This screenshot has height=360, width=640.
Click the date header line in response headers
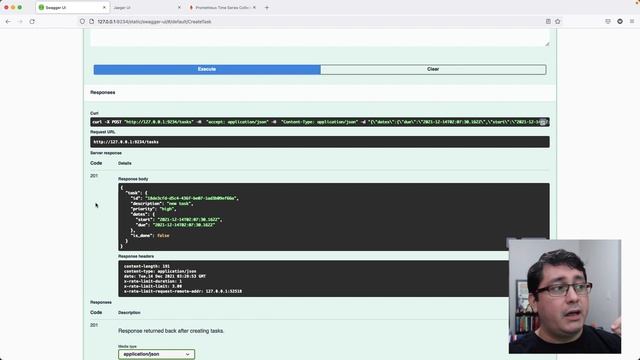coord(164,276)
